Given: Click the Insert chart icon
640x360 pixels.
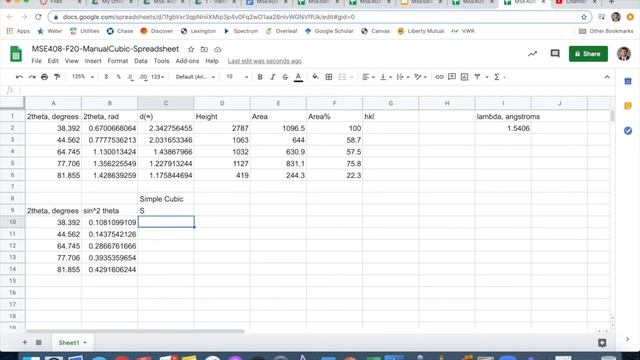Looking at the screenshot, I should tap(464, 77).
